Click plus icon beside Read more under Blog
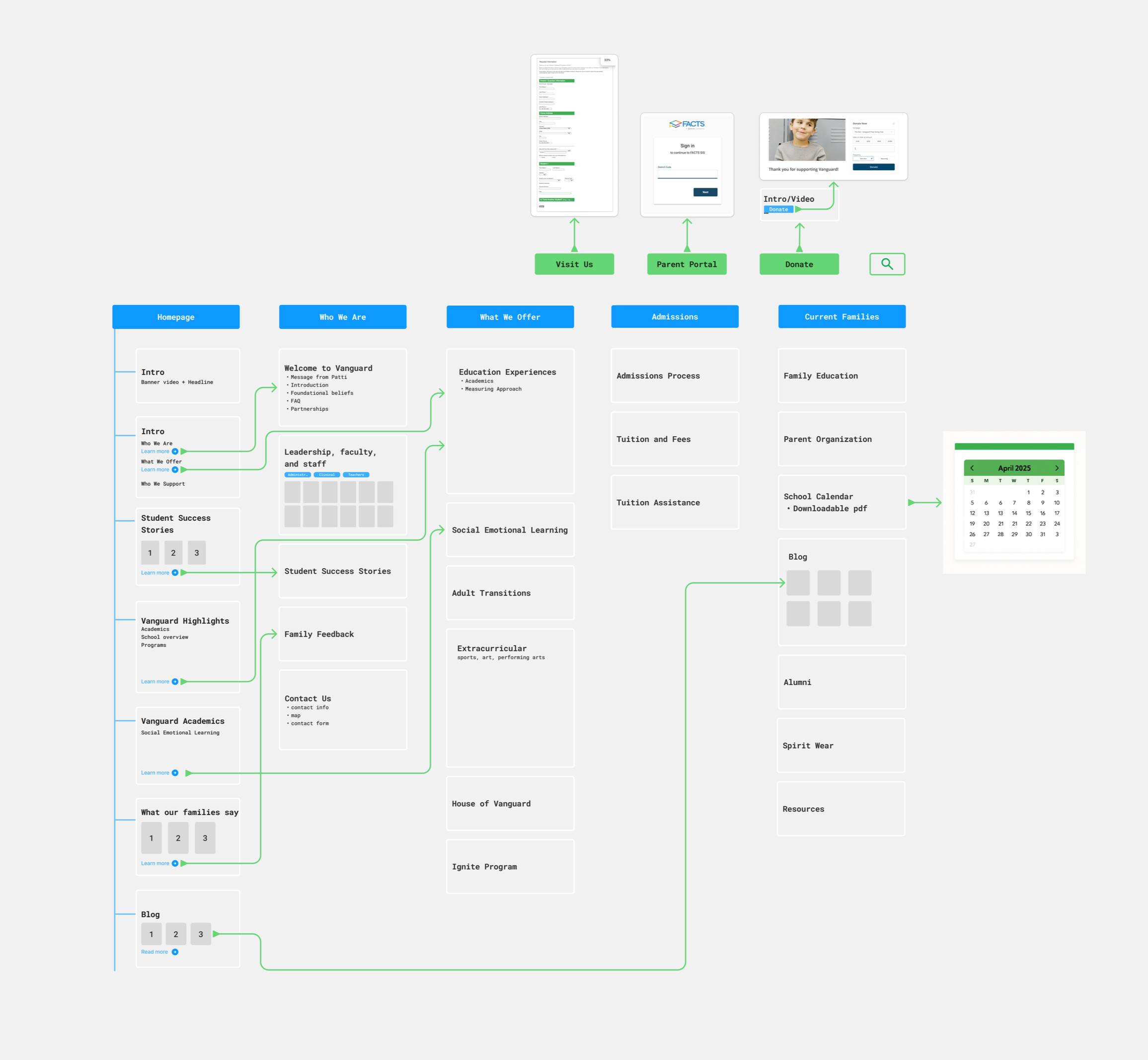 pos(175,952)
